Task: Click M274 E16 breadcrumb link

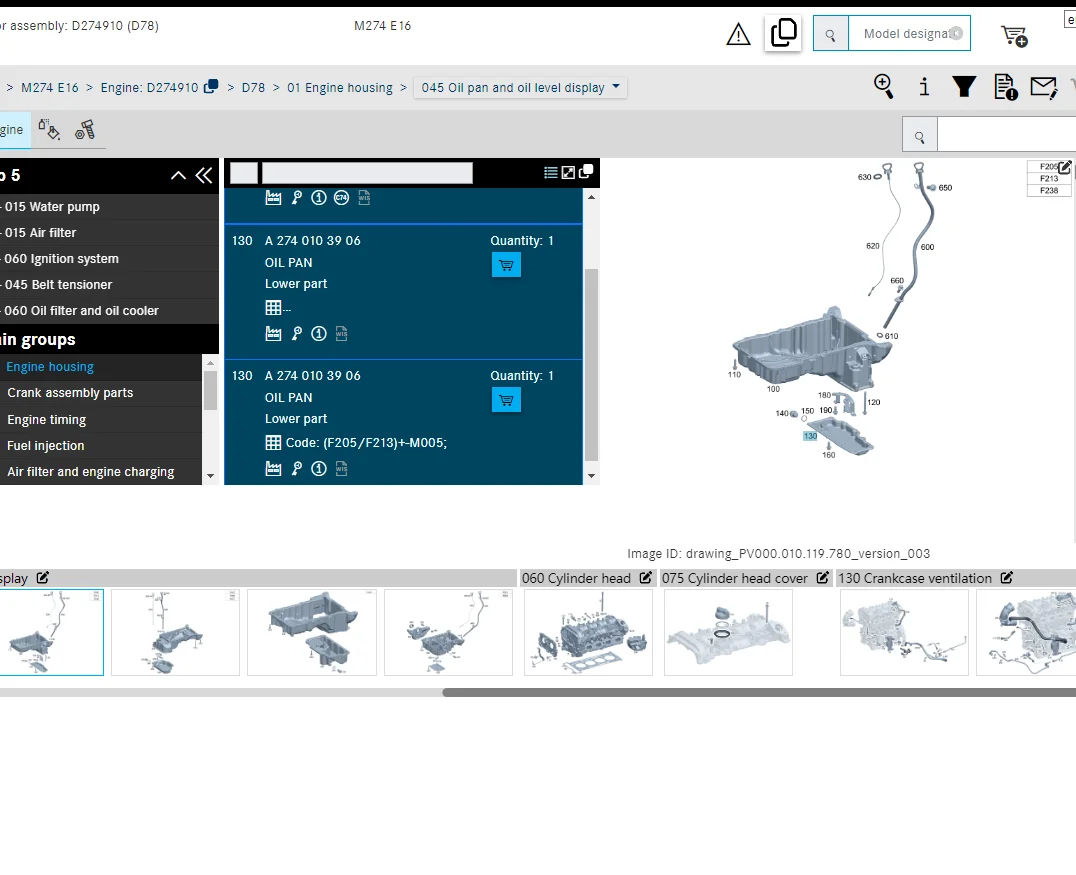Action: point(49,88)
